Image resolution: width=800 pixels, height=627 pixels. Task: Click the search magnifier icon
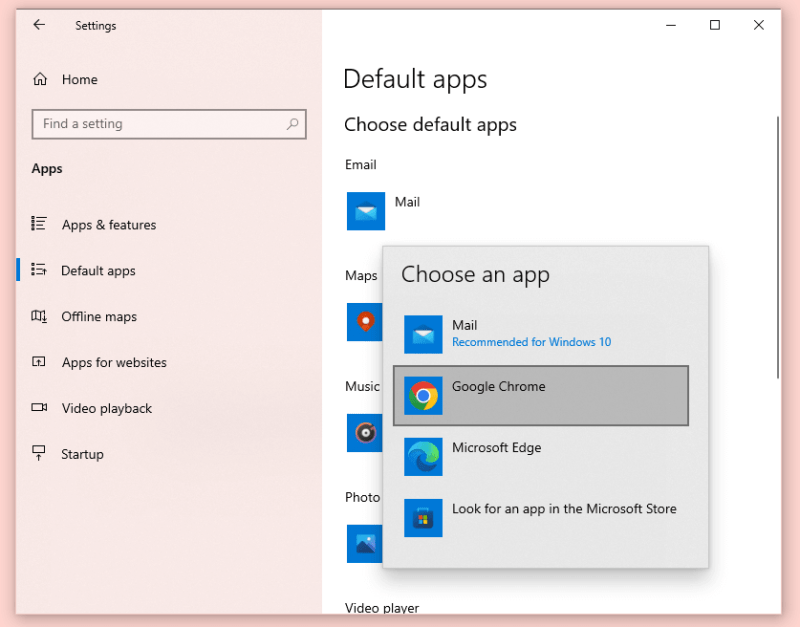click(293, 123)
